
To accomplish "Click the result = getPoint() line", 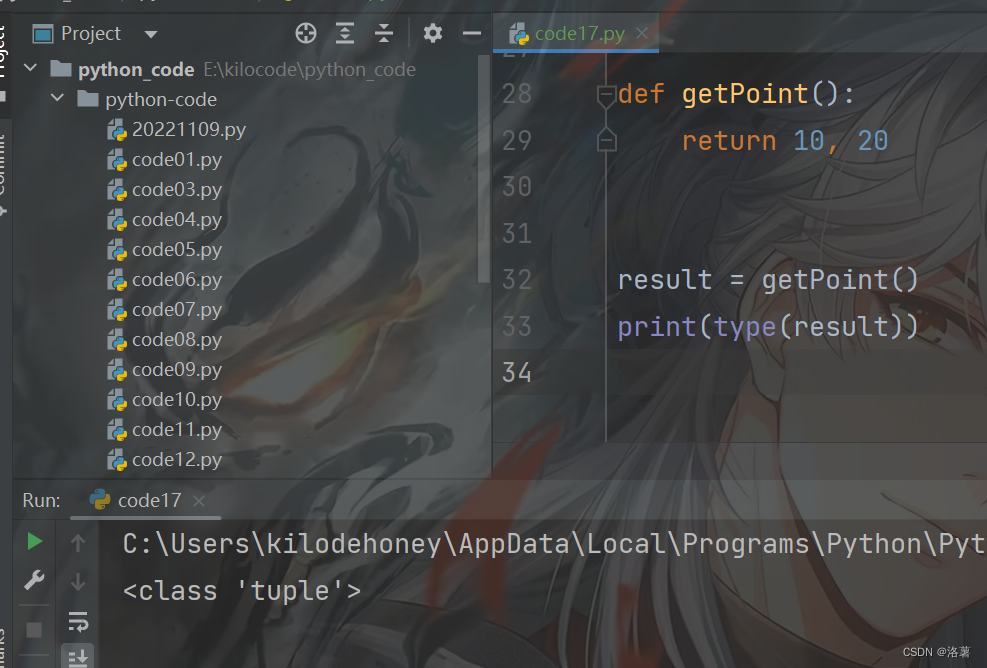I will 768,280.
